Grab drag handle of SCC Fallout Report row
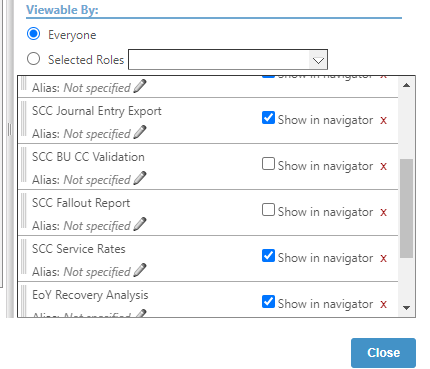The width and height of the screenshot is (430, 369). (x=23, y=212)
